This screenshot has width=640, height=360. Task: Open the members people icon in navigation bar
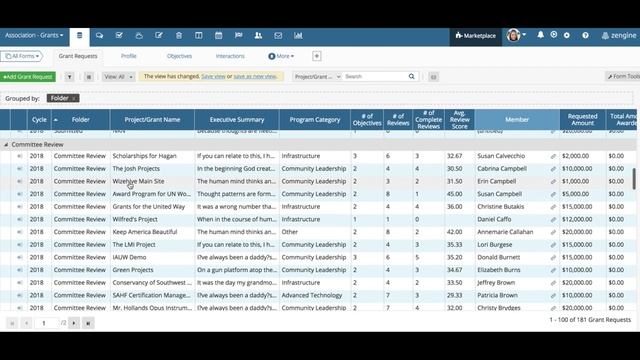[258, 36]
